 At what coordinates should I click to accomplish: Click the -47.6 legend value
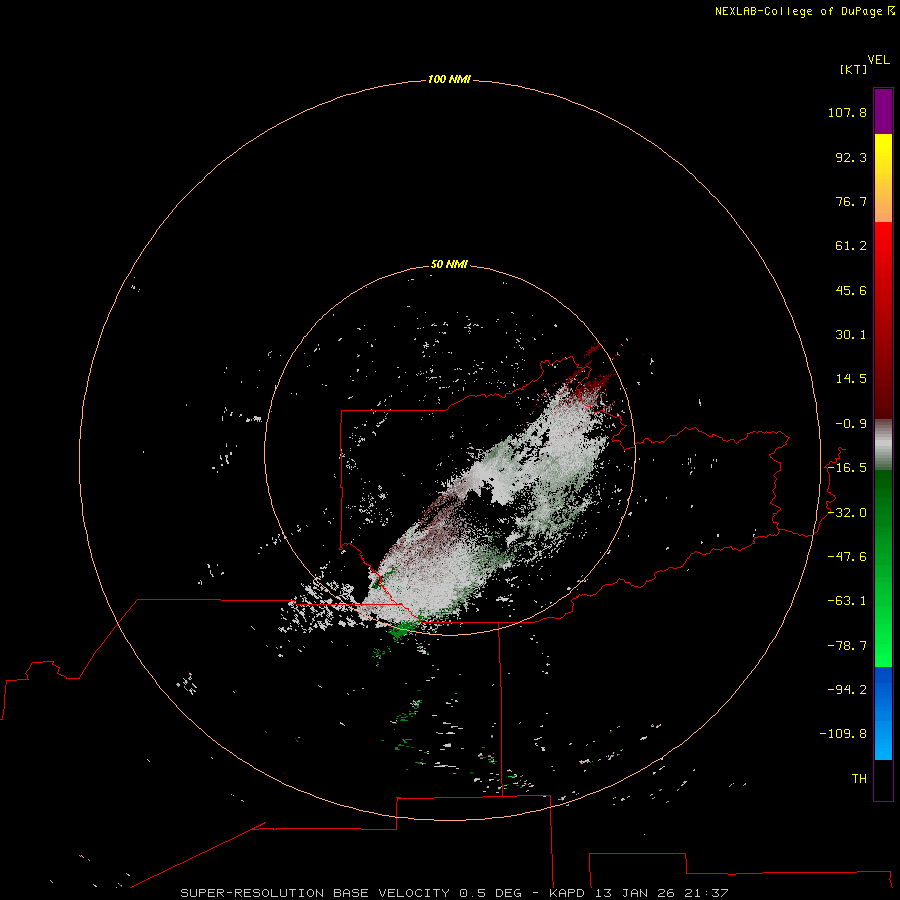click(847, 557)
